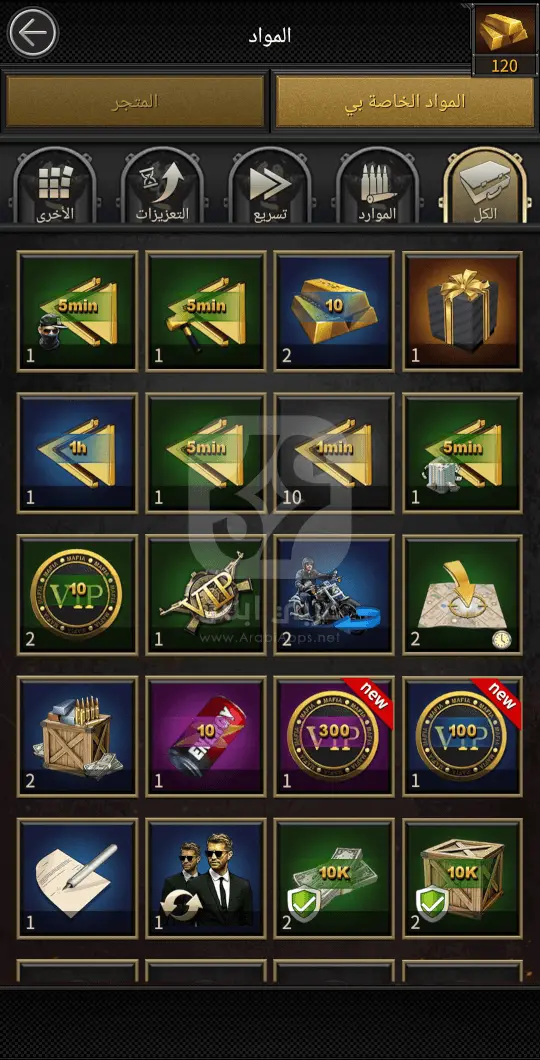Open the الكل briefcase category
This screenshot has width=540, height=1060.
tap(485, 187)
